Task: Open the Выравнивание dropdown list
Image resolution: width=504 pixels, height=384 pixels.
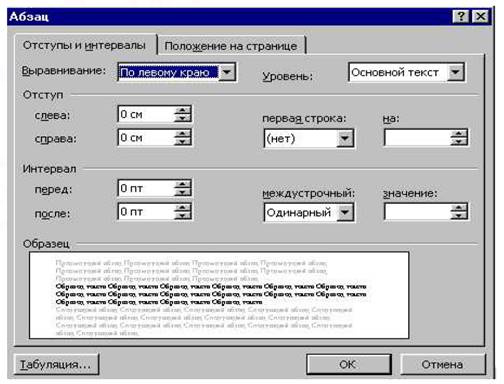Action: pos(227,72)
